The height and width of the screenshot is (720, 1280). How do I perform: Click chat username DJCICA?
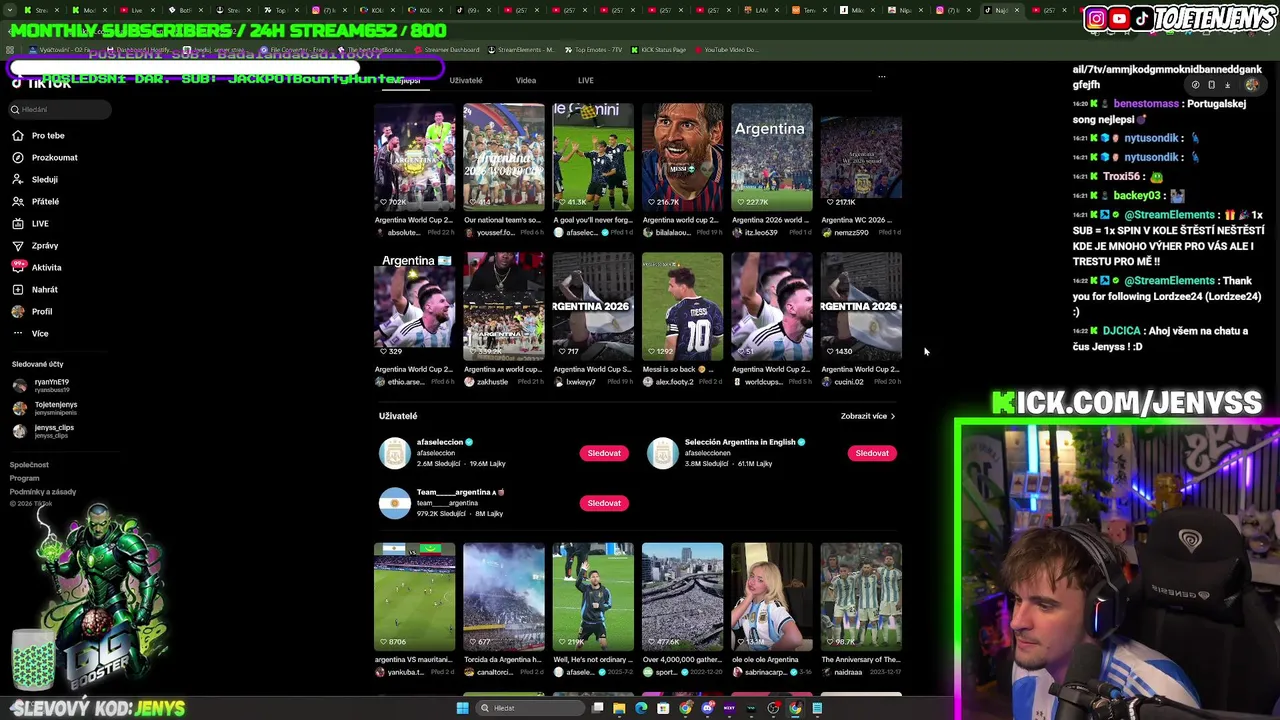(x=1121, y=331)
